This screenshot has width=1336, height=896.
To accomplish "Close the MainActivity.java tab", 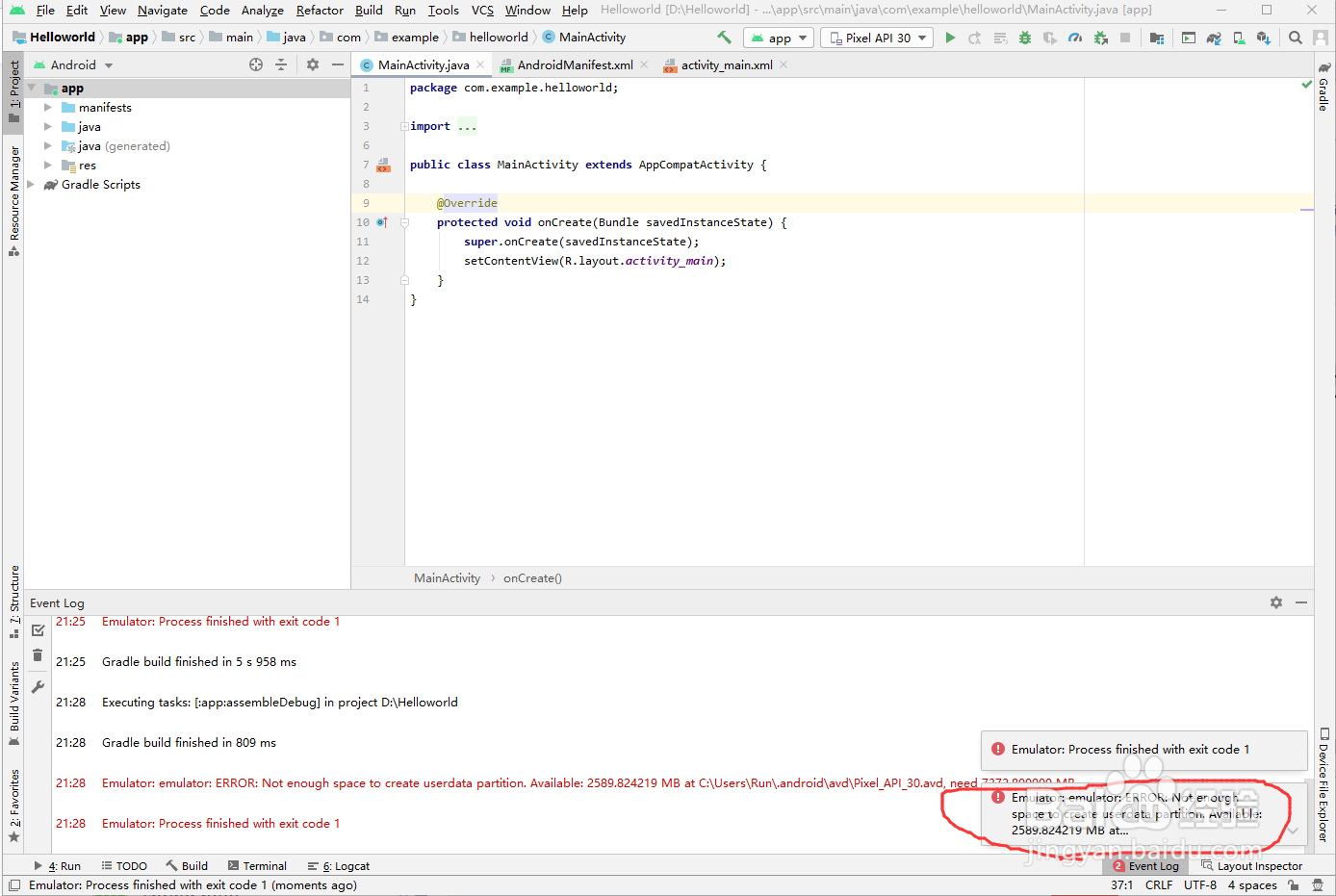I will [480, 65].
